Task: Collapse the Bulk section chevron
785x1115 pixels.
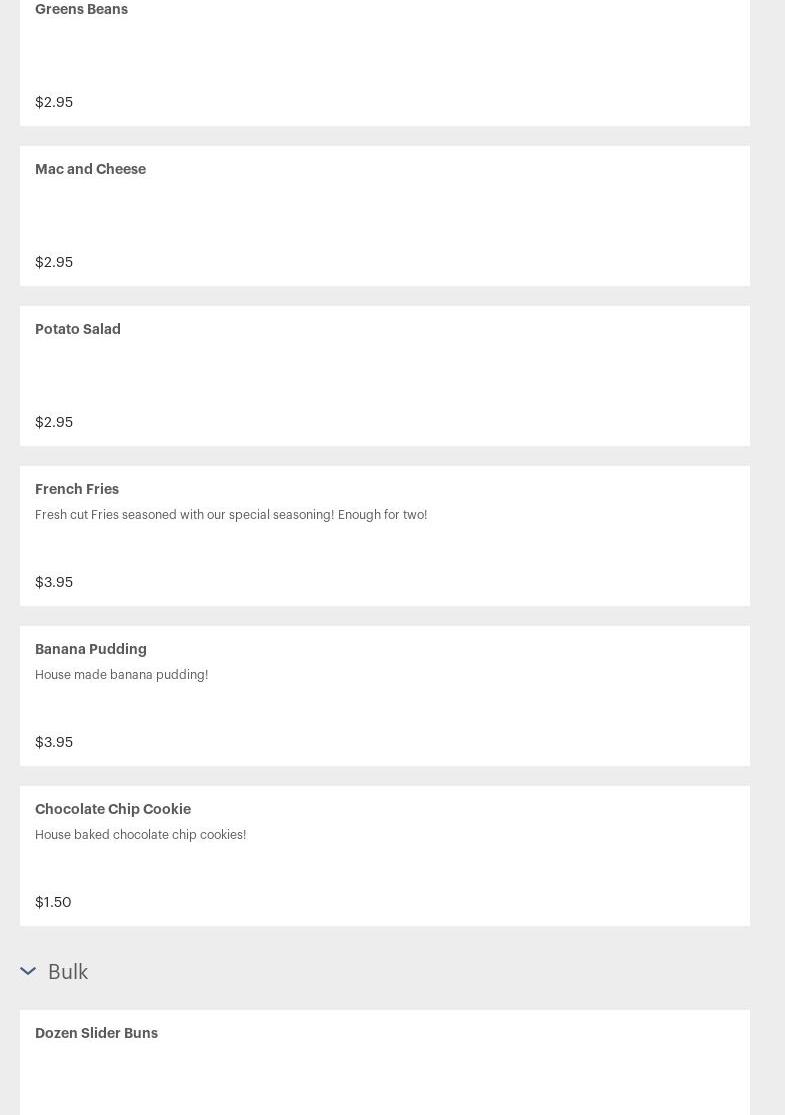Action: [x=28, y=971]
